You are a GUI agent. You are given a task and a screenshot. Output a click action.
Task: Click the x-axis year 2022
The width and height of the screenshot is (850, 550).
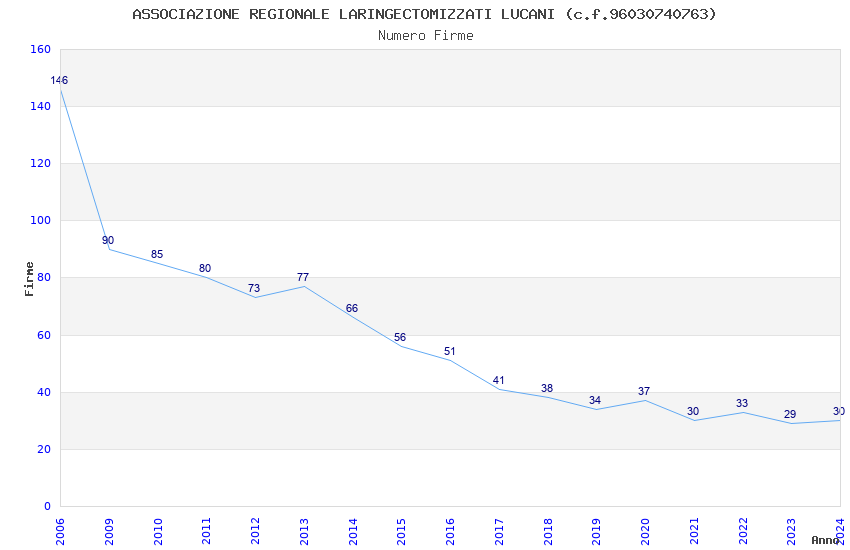pos(743,531)
